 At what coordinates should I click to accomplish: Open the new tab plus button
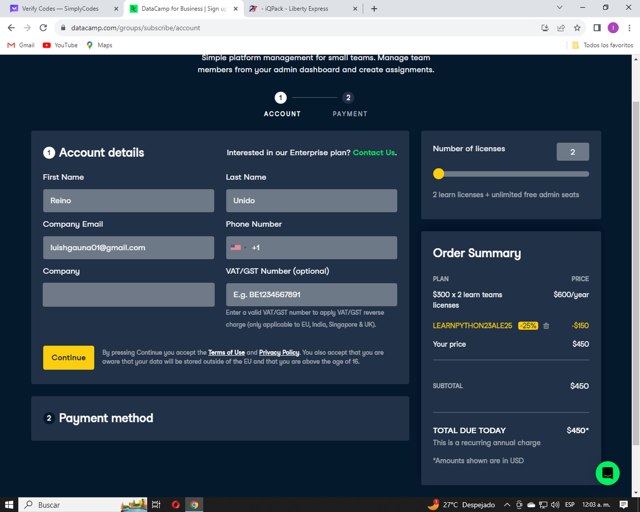pyautogui.click(x=374, y=9)
